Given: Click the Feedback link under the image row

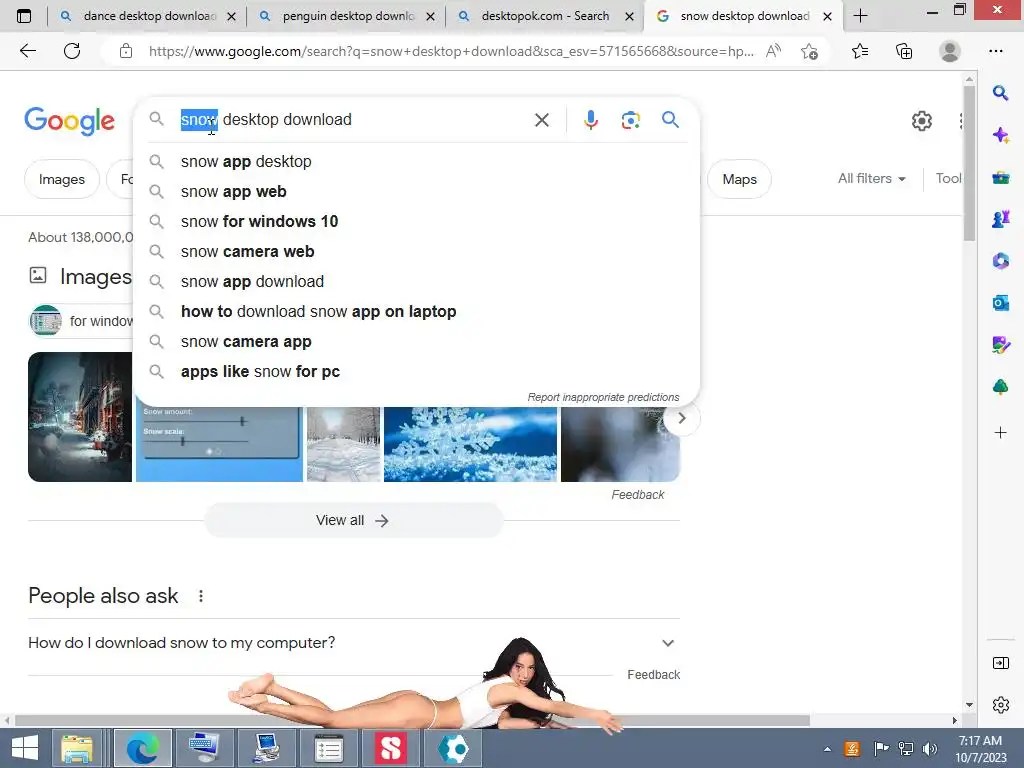Looking at the screenshot, I should [637, 495].
